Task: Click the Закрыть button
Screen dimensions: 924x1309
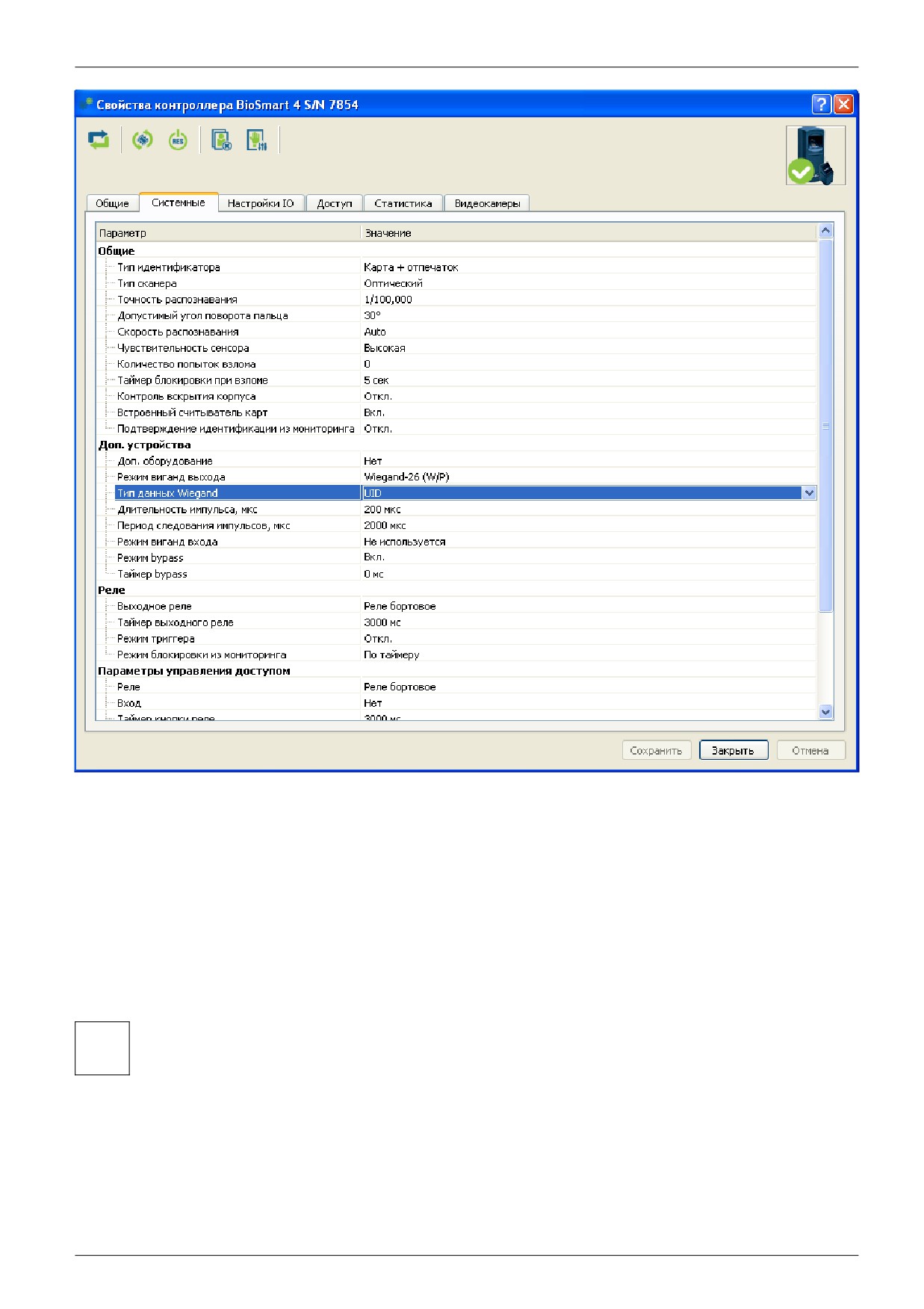Action: (x=734, y=751)
